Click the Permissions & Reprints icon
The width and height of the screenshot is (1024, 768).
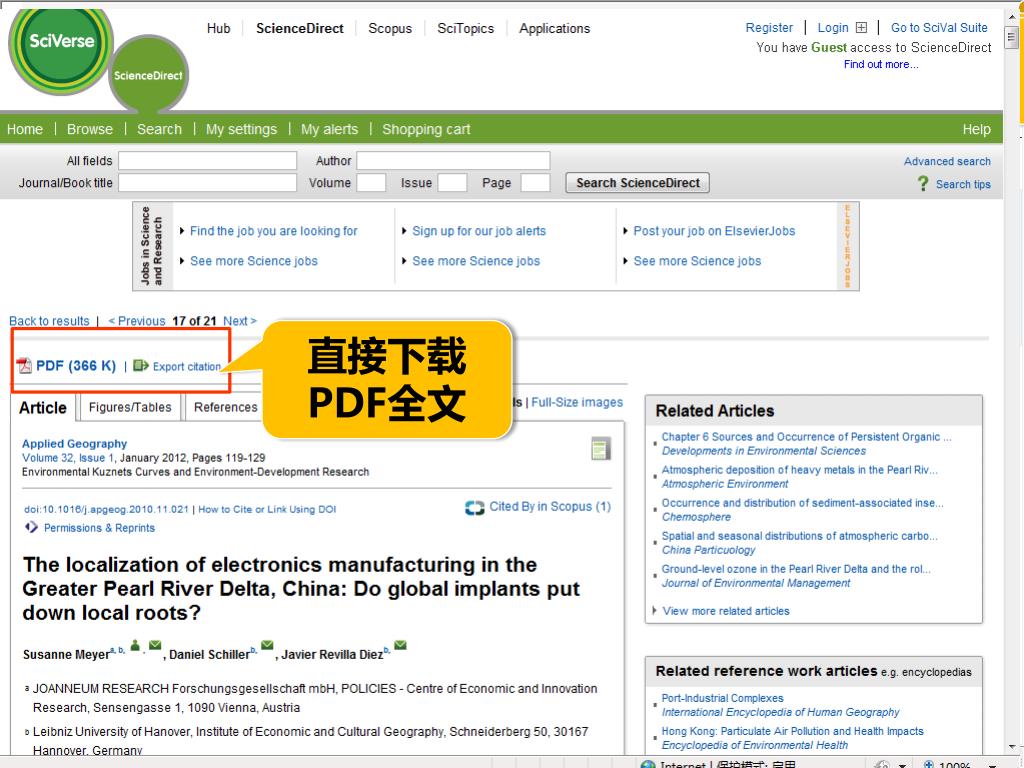coord(31,527)
